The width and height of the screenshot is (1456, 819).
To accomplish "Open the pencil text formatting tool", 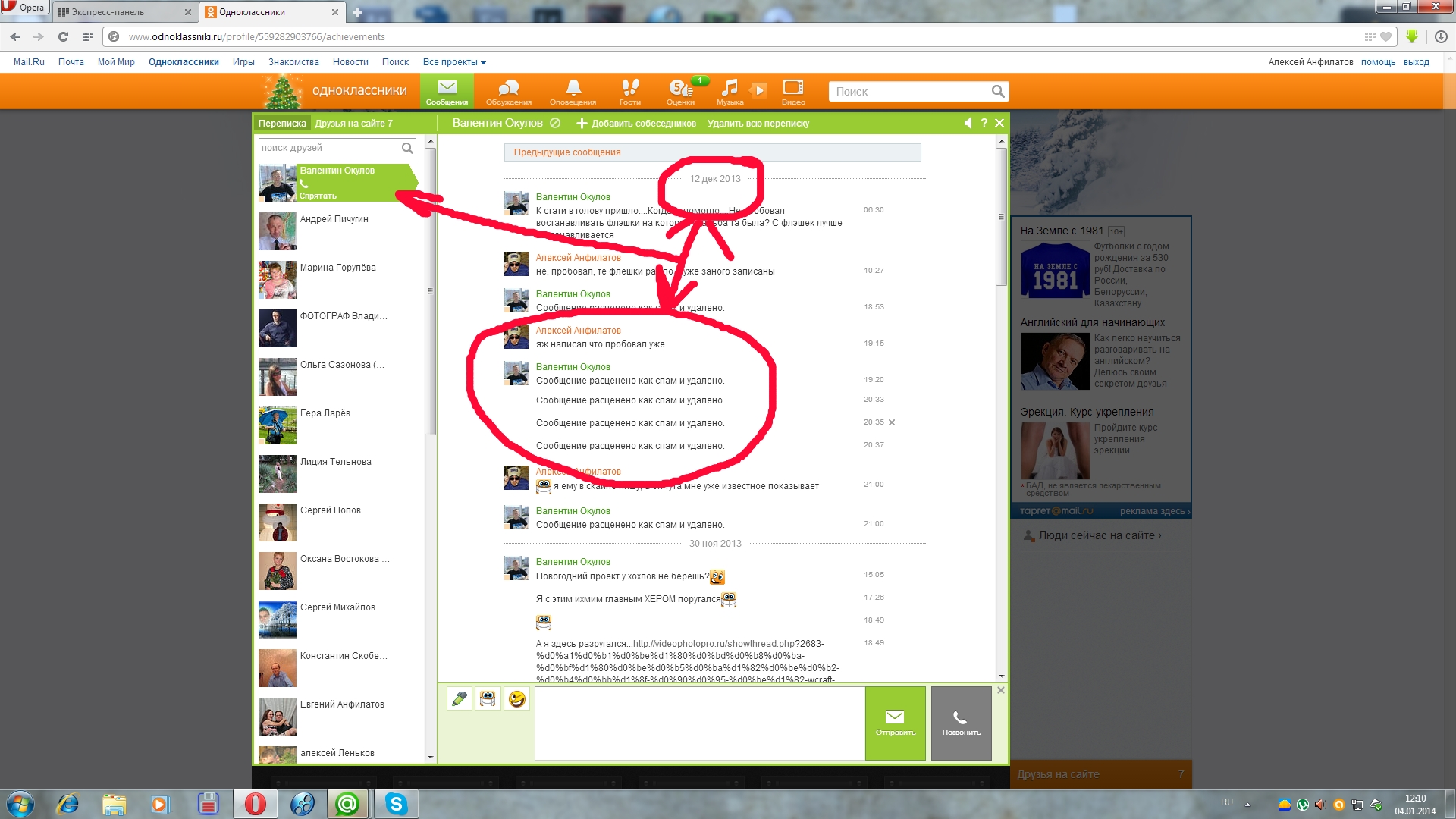I will 460,698.
